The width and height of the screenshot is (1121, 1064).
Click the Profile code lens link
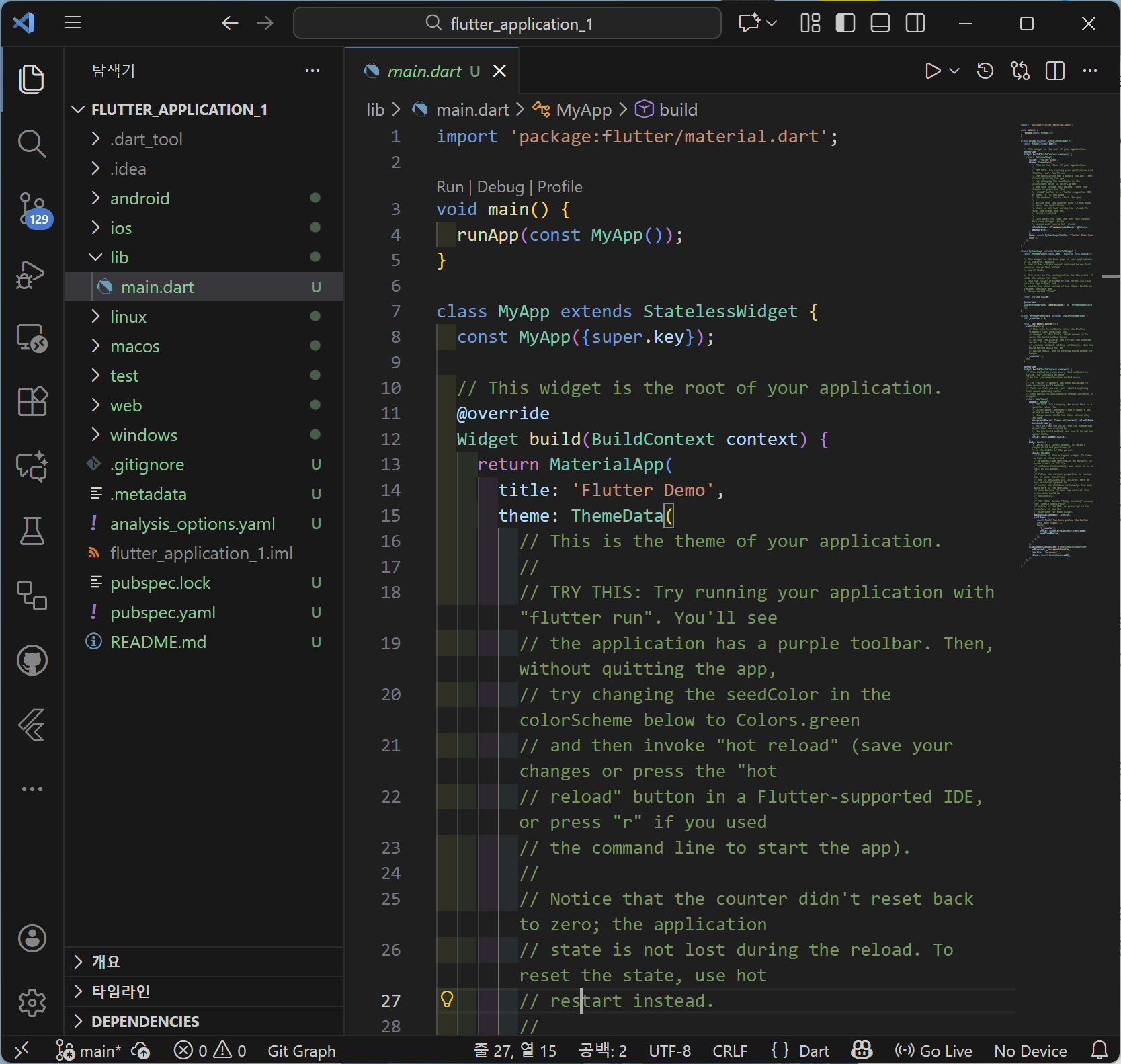(560, 187)
